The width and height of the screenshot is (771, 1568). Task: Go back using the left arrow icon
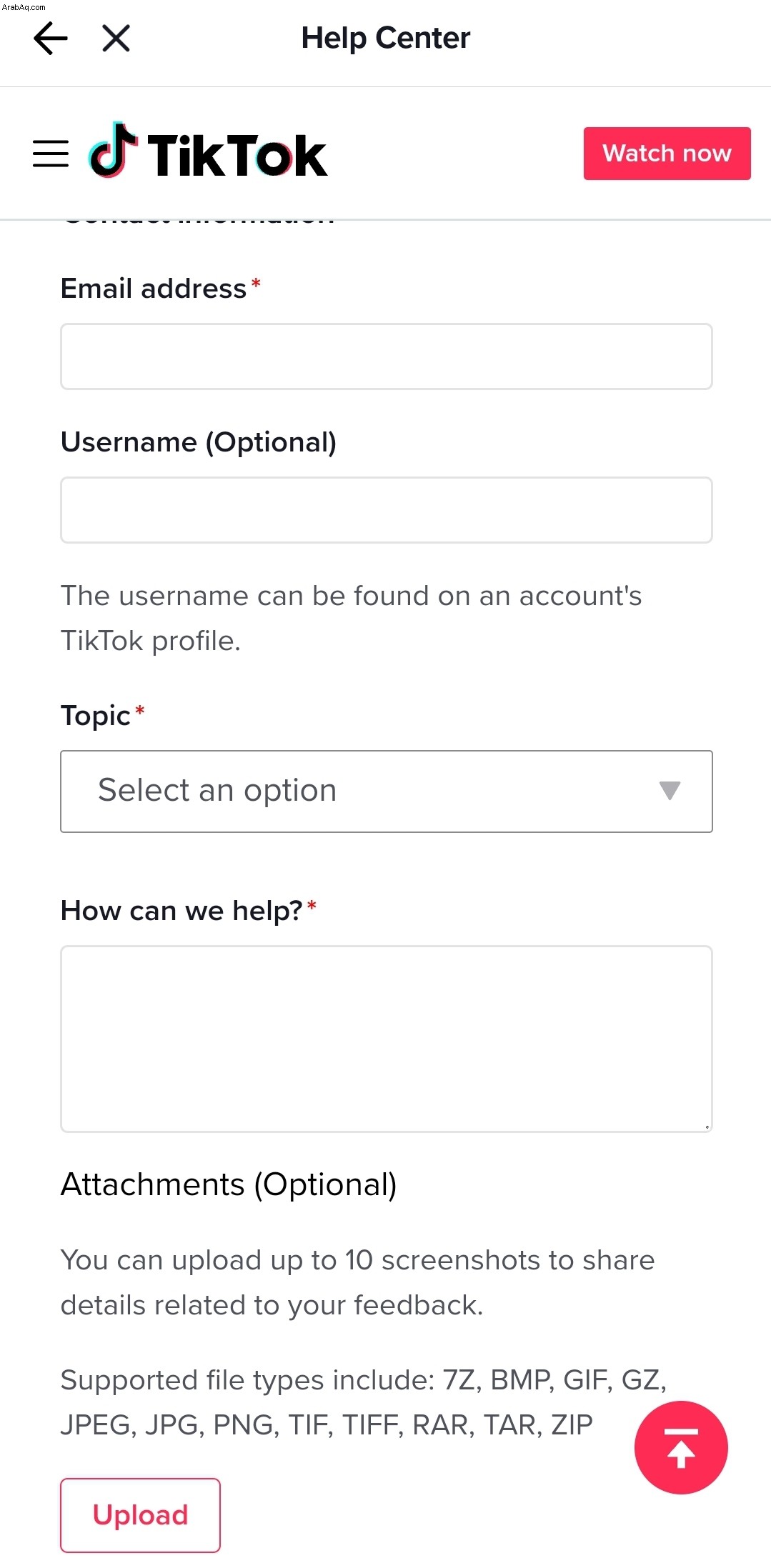pos(51,38)
